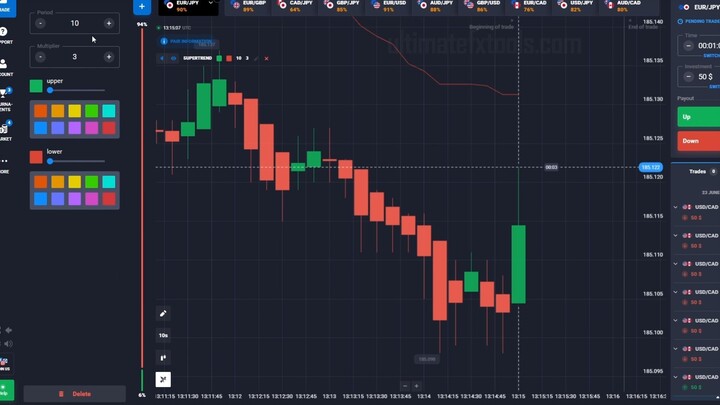Click the Multiplier value field showing 3
This screenshot has height=405, width=720.
pos(74,57)
